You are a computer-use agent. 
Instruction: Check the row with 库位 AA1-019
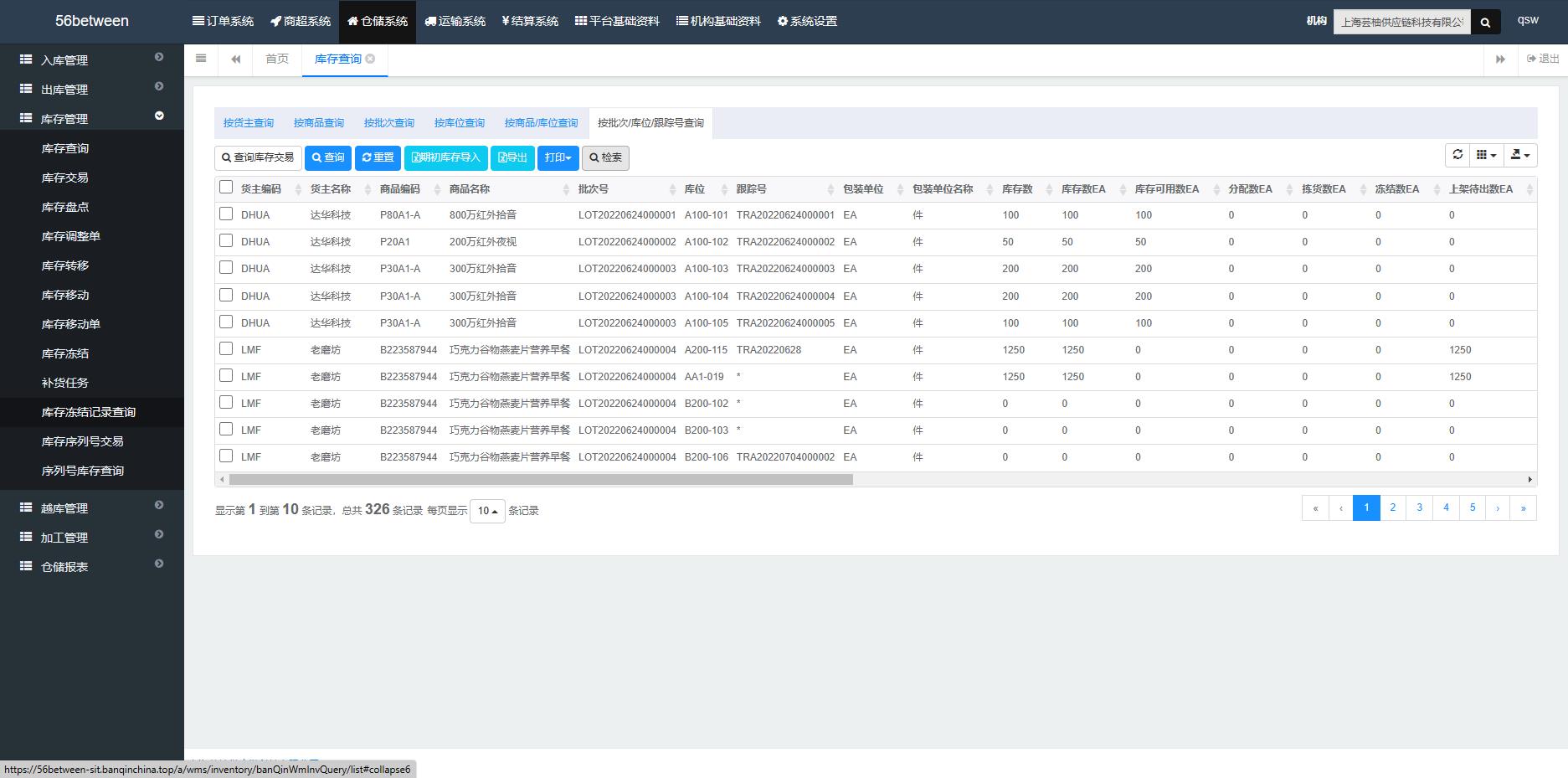coord(226,375)
